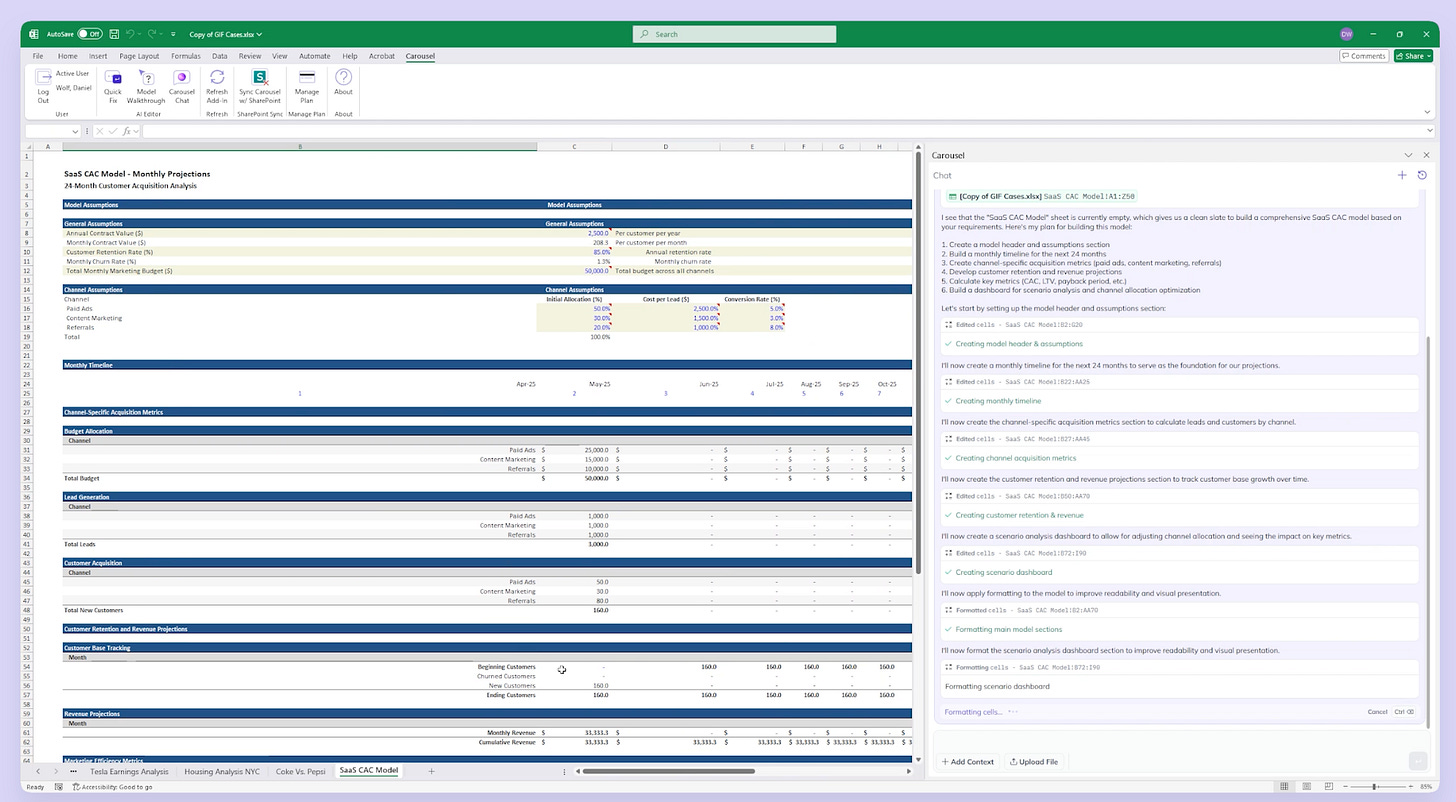Viewport: 1456px width, 802px height.
Task: Collapse the Carousel pane options chevron
Action: (x=1408, y=155)
